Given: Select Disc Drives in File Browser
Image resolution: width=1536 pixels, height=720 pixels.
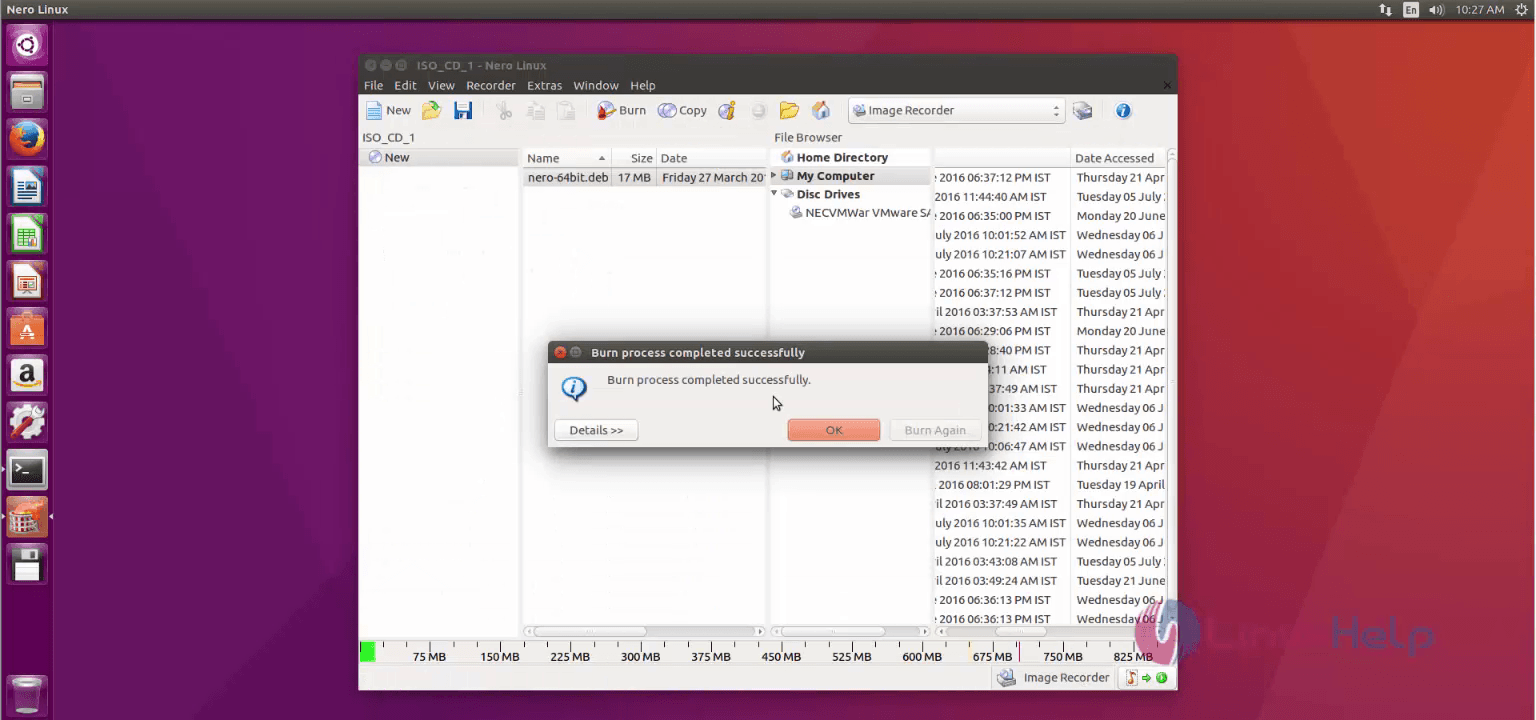Looking at the screenshot, I should pos(828,194).
